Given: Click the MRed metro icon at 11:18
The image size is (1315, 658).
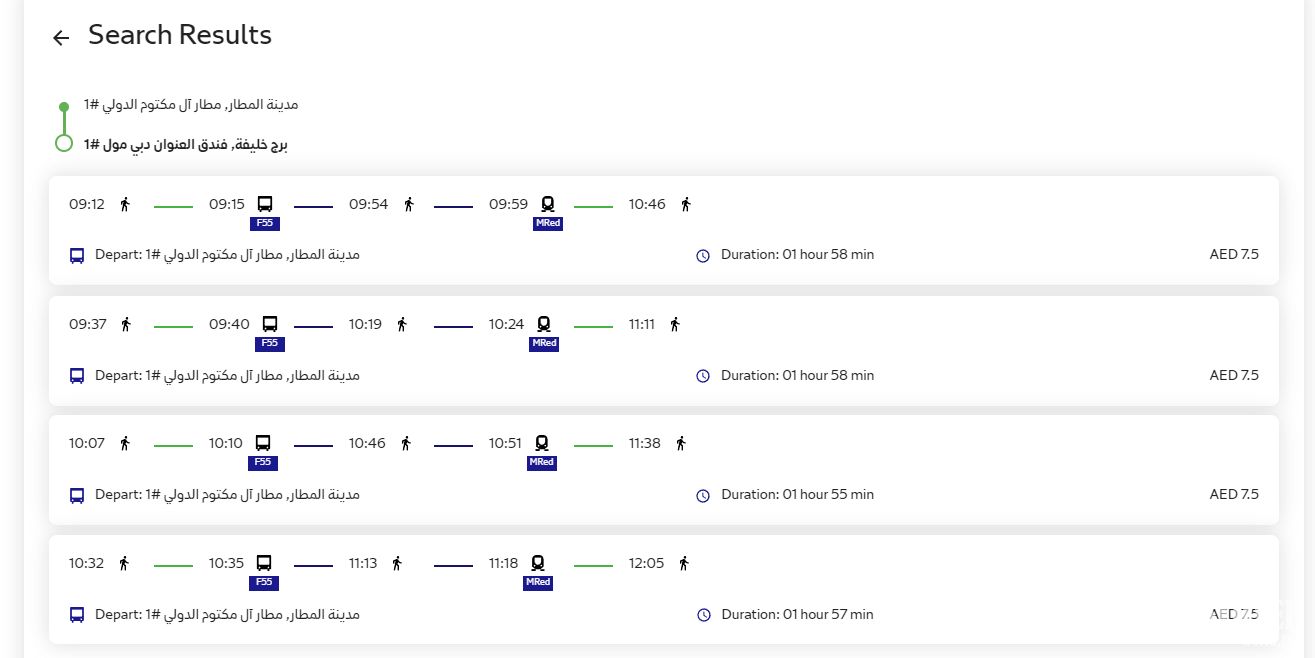Looking at the screenshot, I should [538, 563].
